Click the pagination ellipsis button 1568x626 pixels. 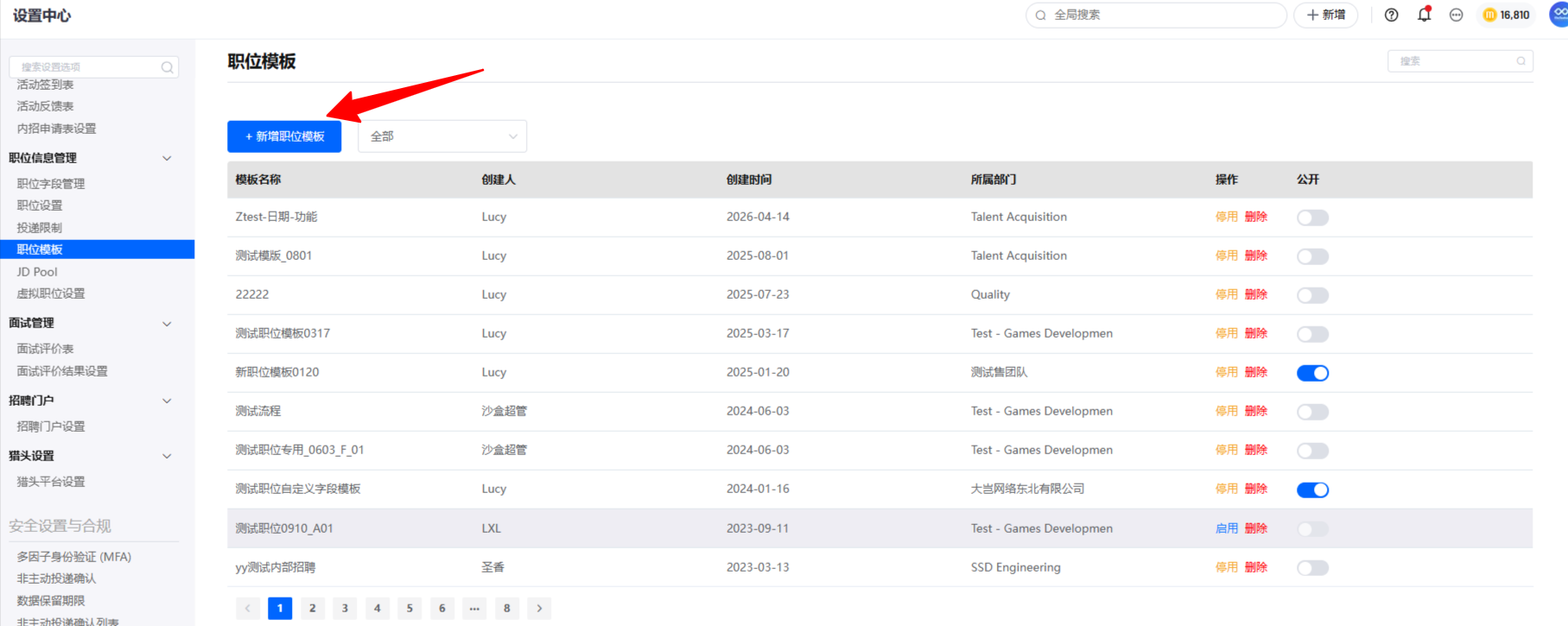(474, 609)
